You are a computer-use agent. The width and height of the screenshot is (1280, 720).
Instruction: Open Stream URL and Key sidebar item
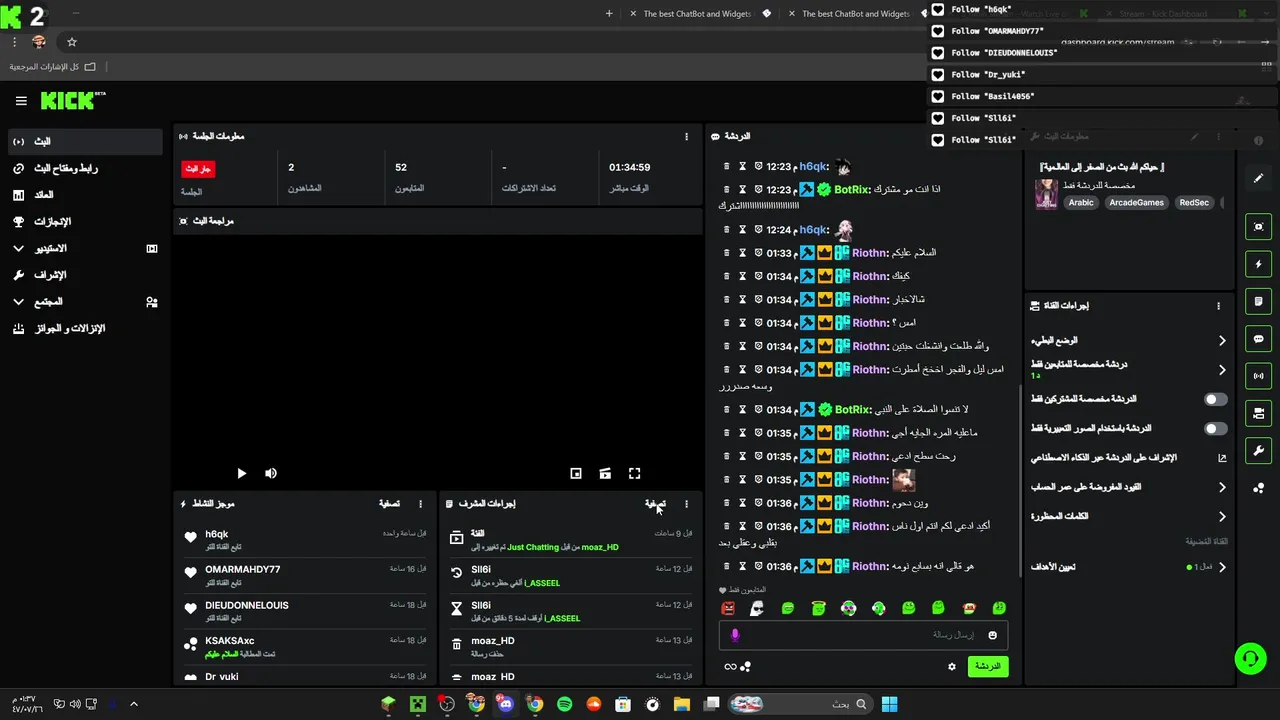pos(83,168)
